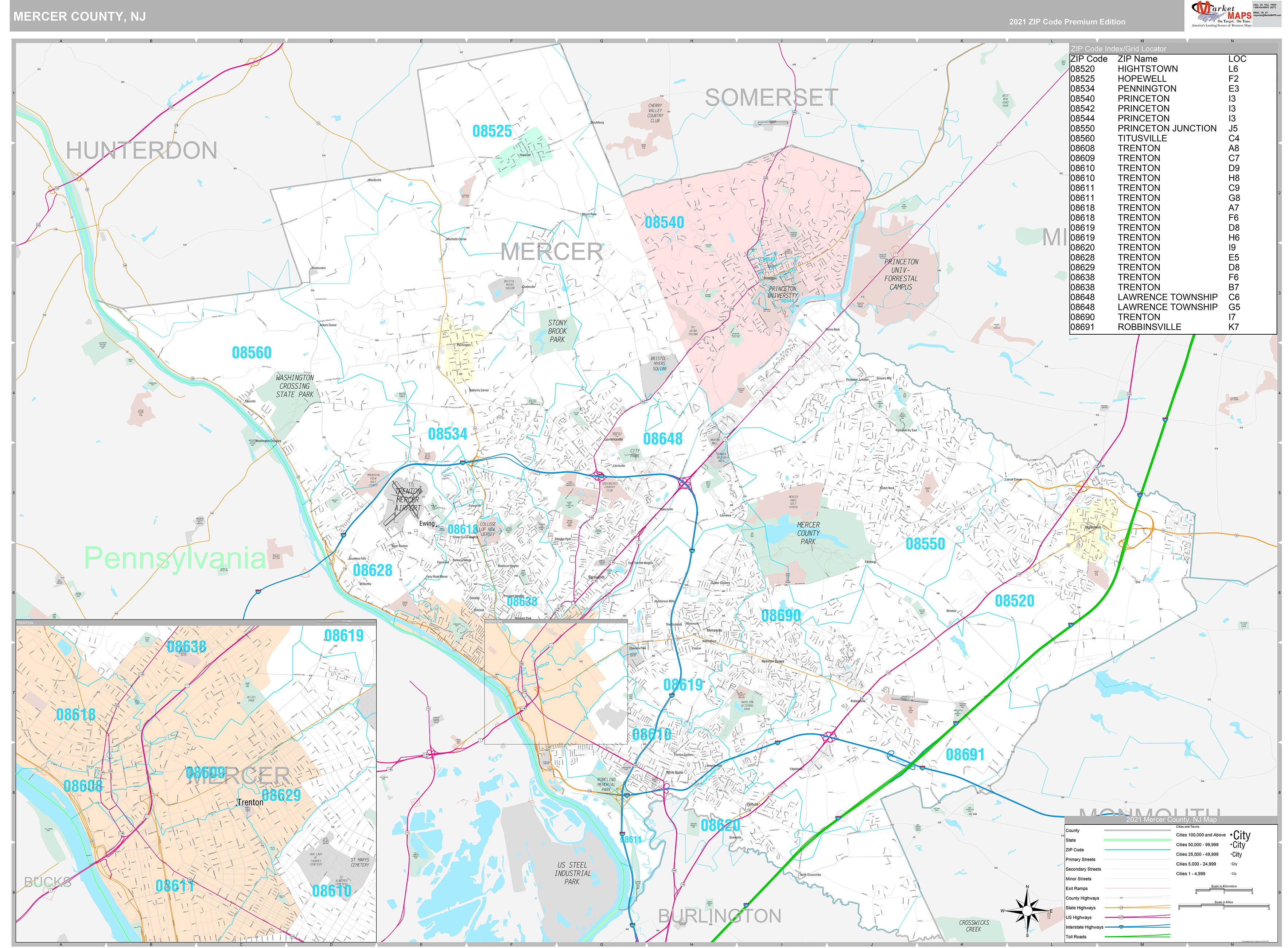
Task: Click the compass rose symbol
Action: point(1026,911)
